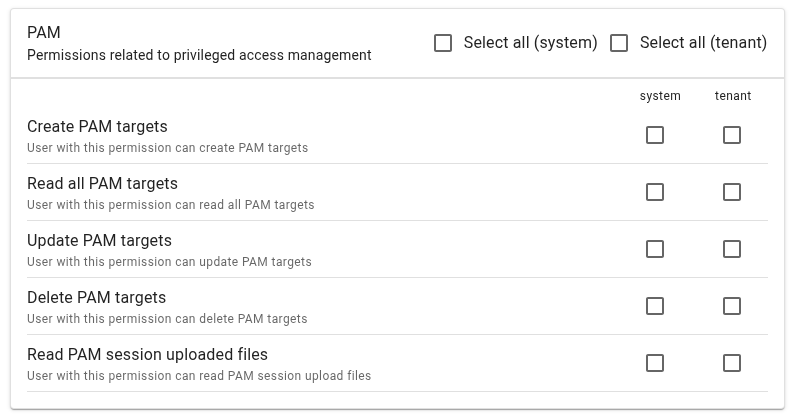This screenshot has height=417, width=797.
Task: Tick system checkbox for Read all PAM targets
Action: [655, 192]
